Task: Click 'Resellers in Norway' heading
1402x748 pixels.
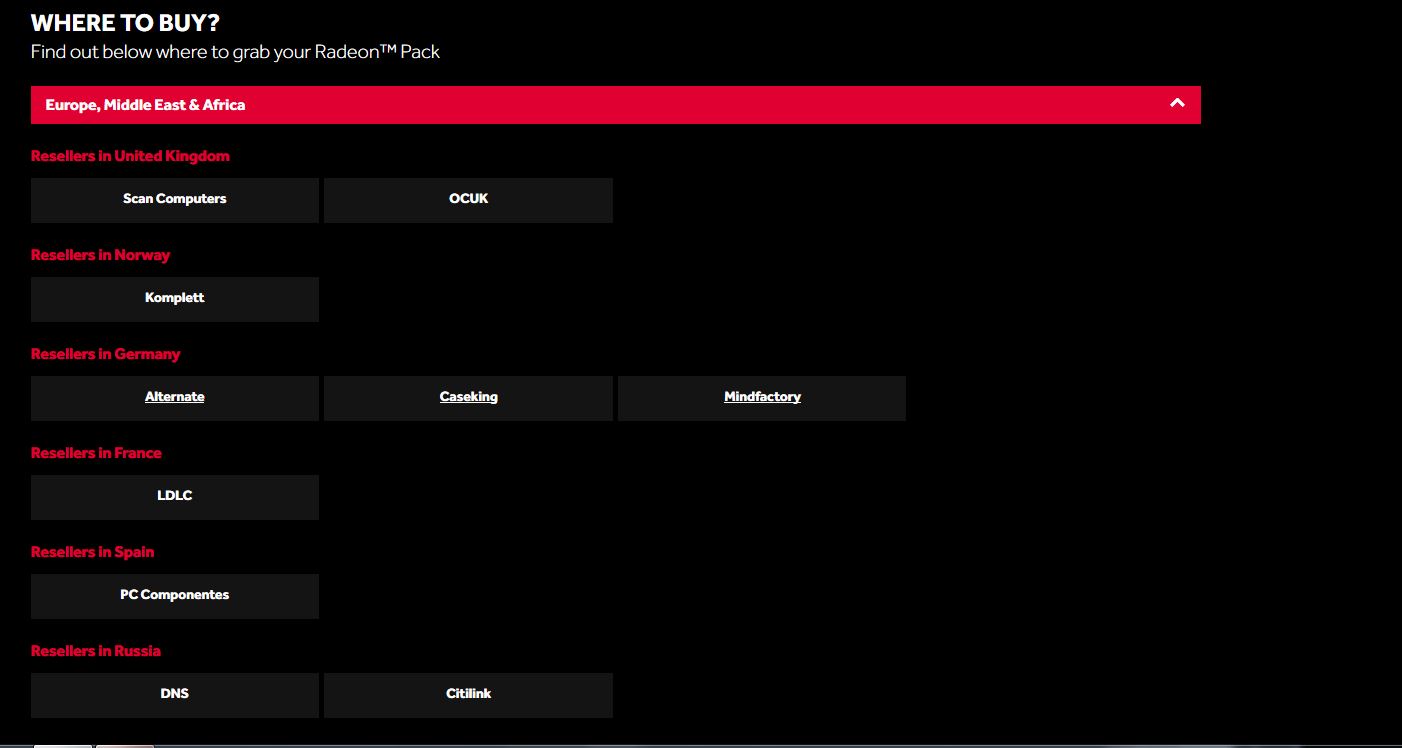Action: (100, 255)
